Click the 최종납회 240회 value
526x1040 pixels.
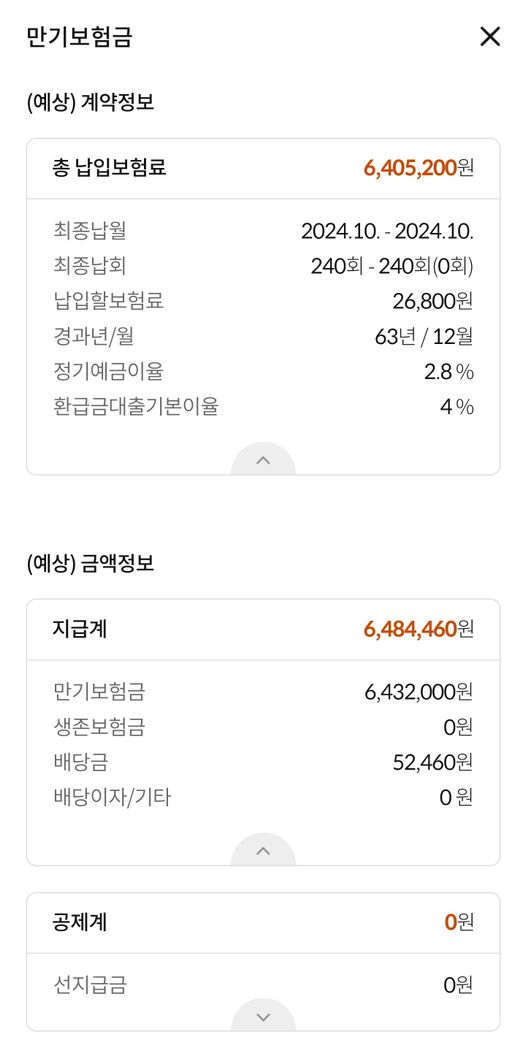tap(392, 266)
